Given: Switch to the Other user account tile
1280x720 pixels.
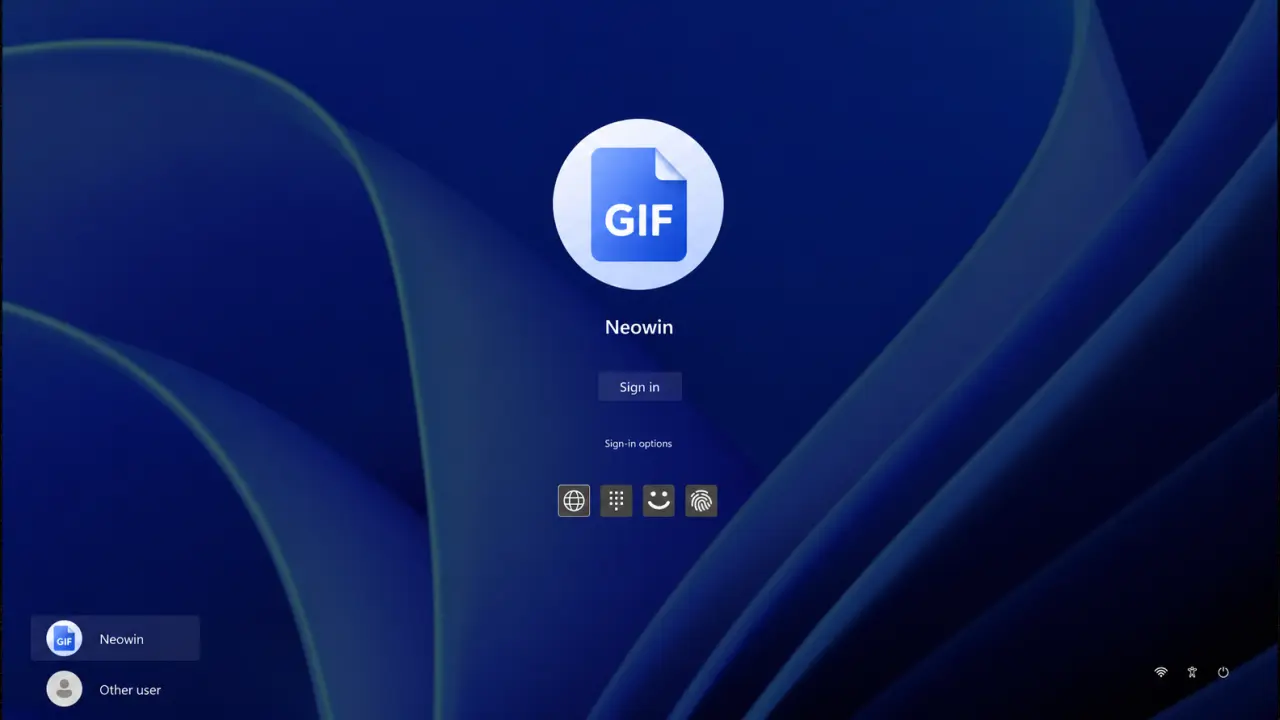Looking at the screenshot, I should tap(115, 689).
